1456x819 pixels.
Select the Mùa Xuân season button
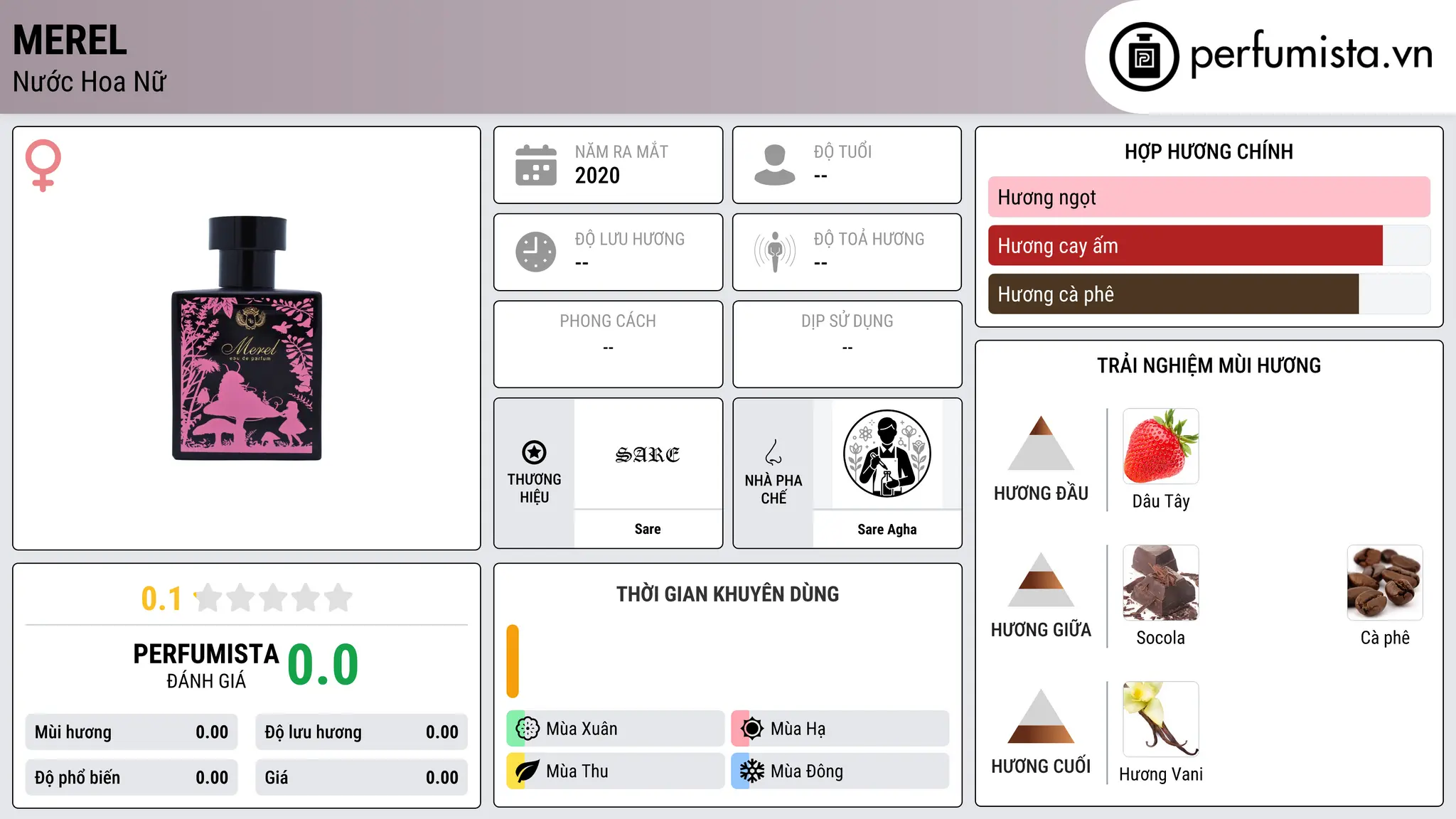(616, 729)
